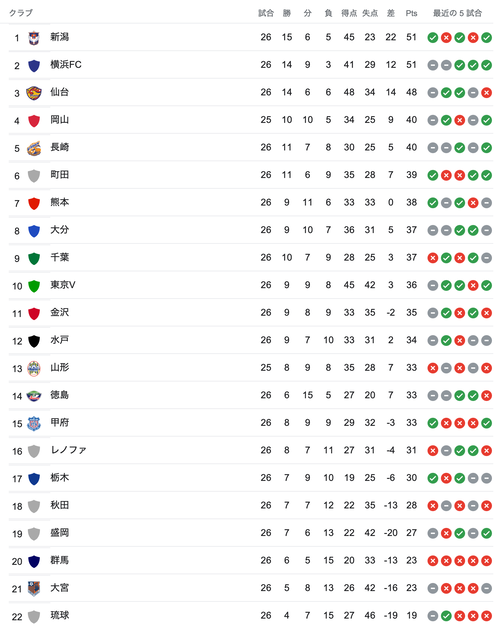This screenshot has height=630, width=500.
Task: Click the 仙台 team crest icon
Action: point(34,93)
